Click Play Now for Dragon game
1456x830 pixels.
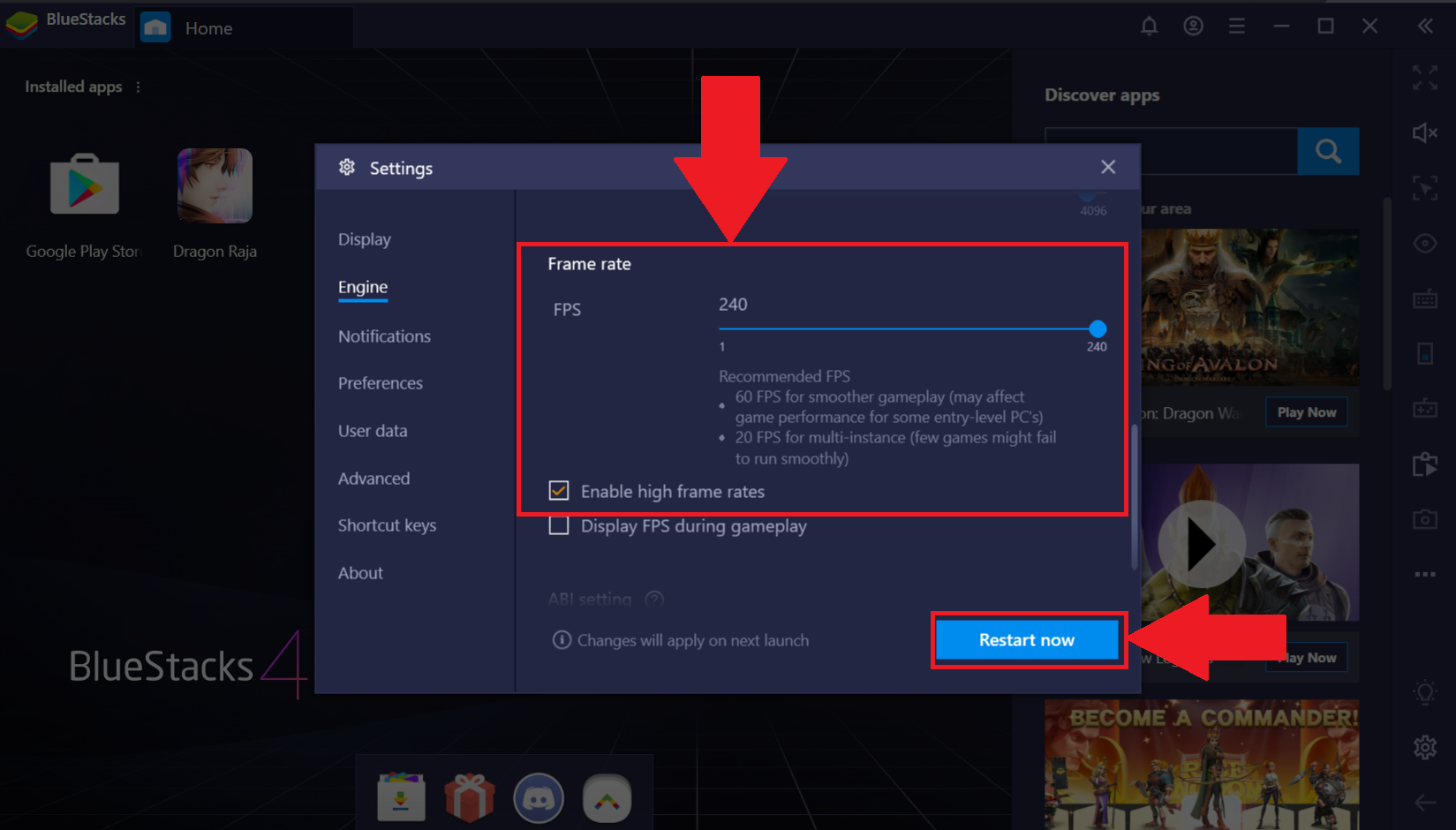click(1307, 412)
